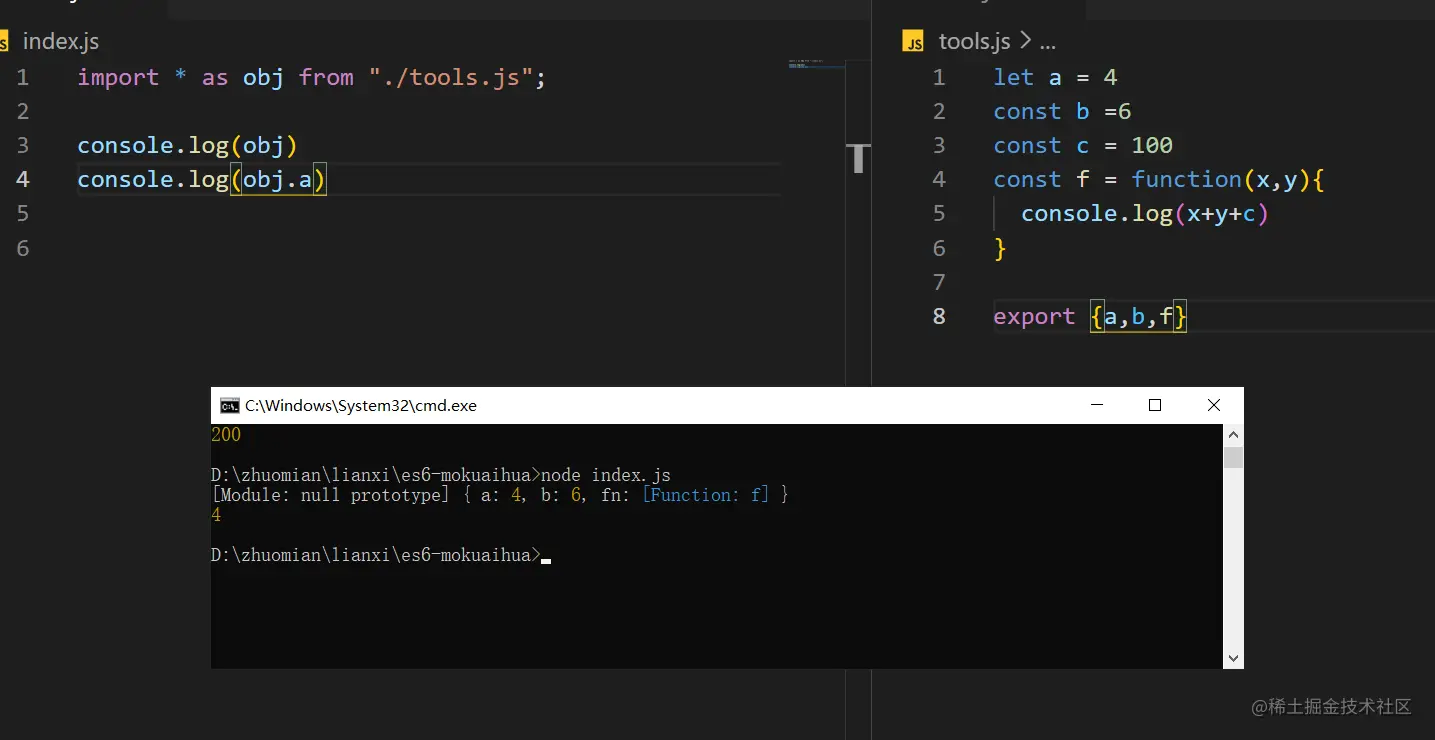This screenshot has height=740, width=1435.
Task: Select line number 5 in index.js
Action: [23, 213]
